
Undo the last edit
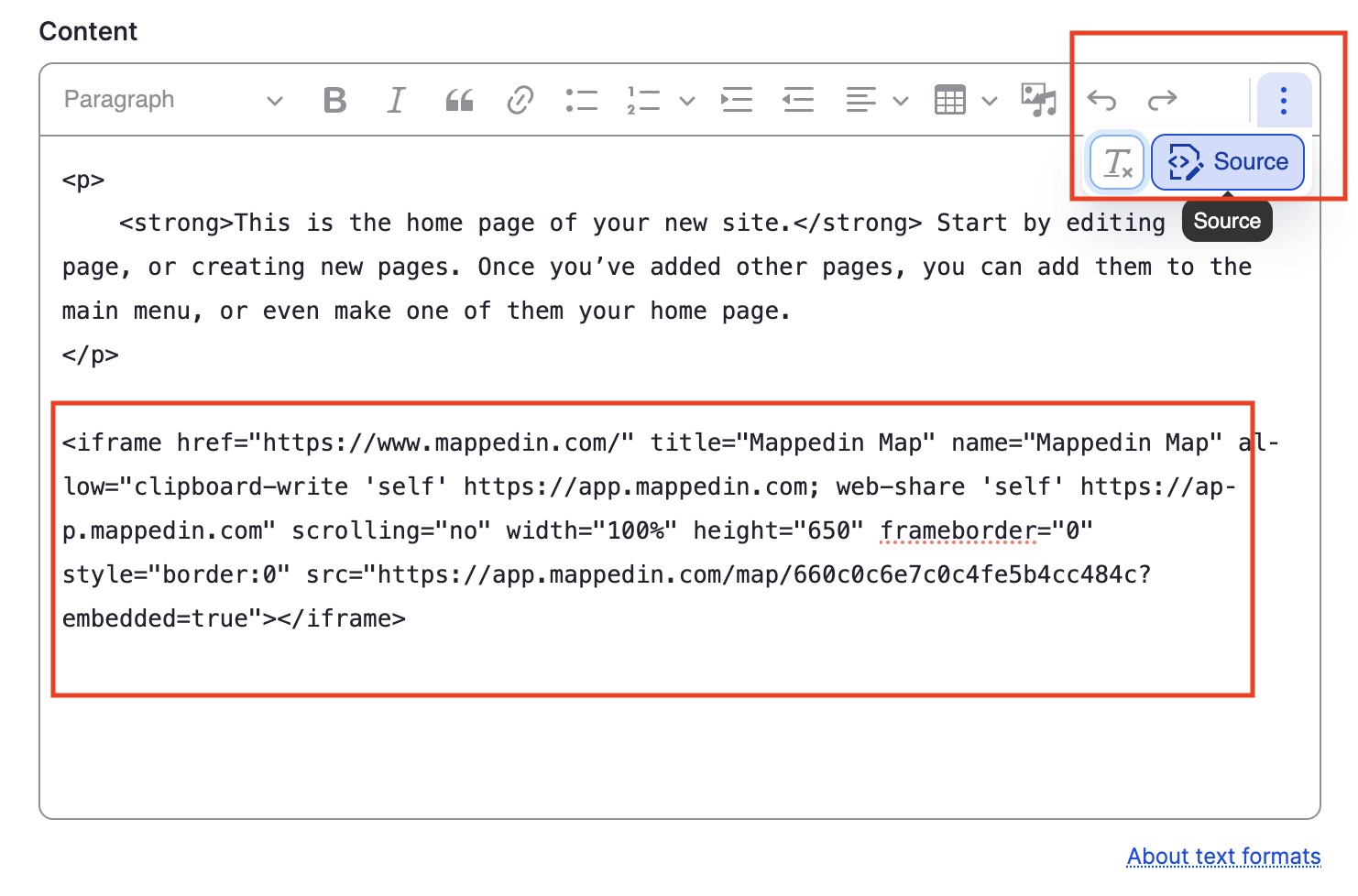coord(1101,100)
